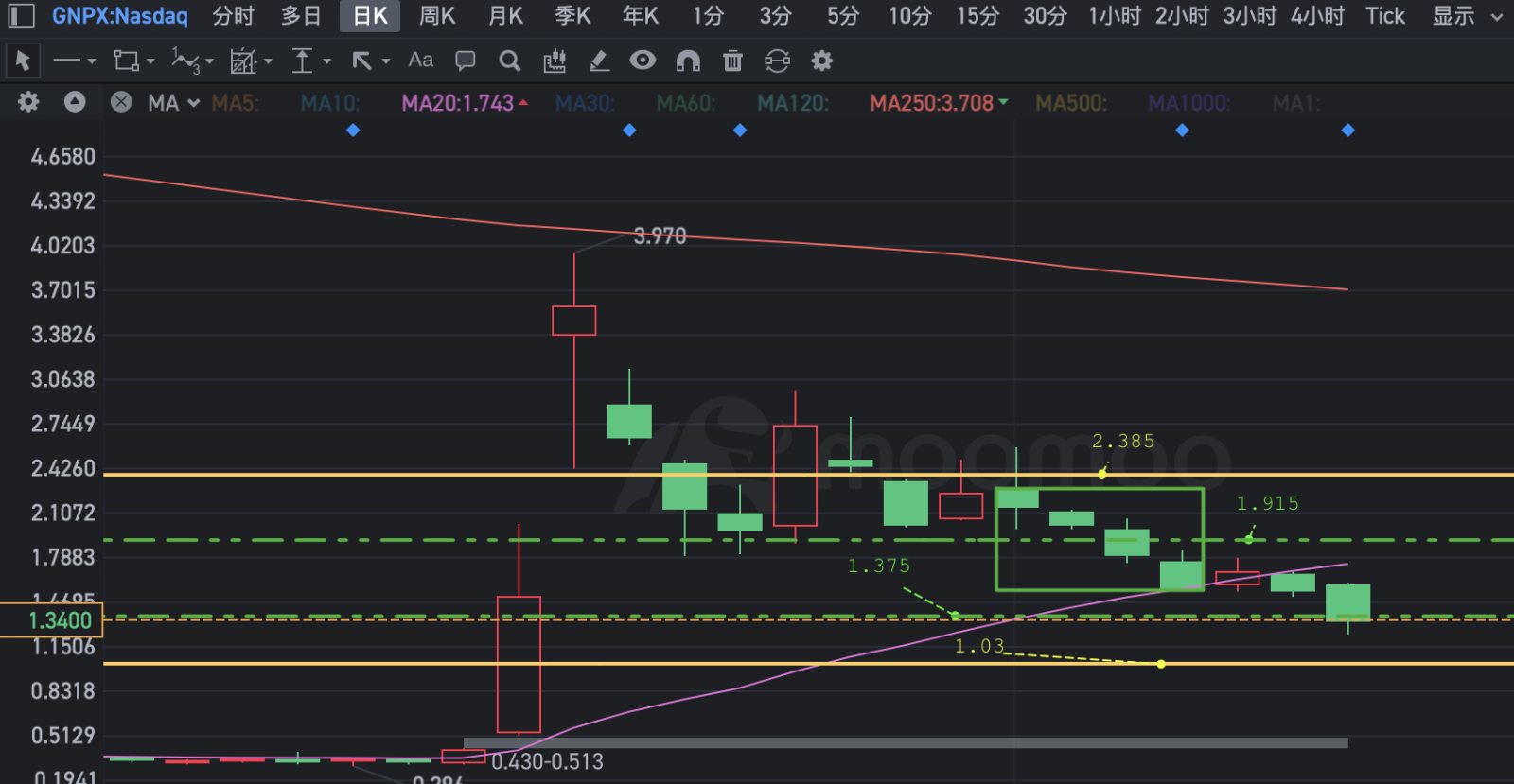Toggle the MA10 average line
The width and height of the screenshot is (1514, 784).
(x=330, y=103)
